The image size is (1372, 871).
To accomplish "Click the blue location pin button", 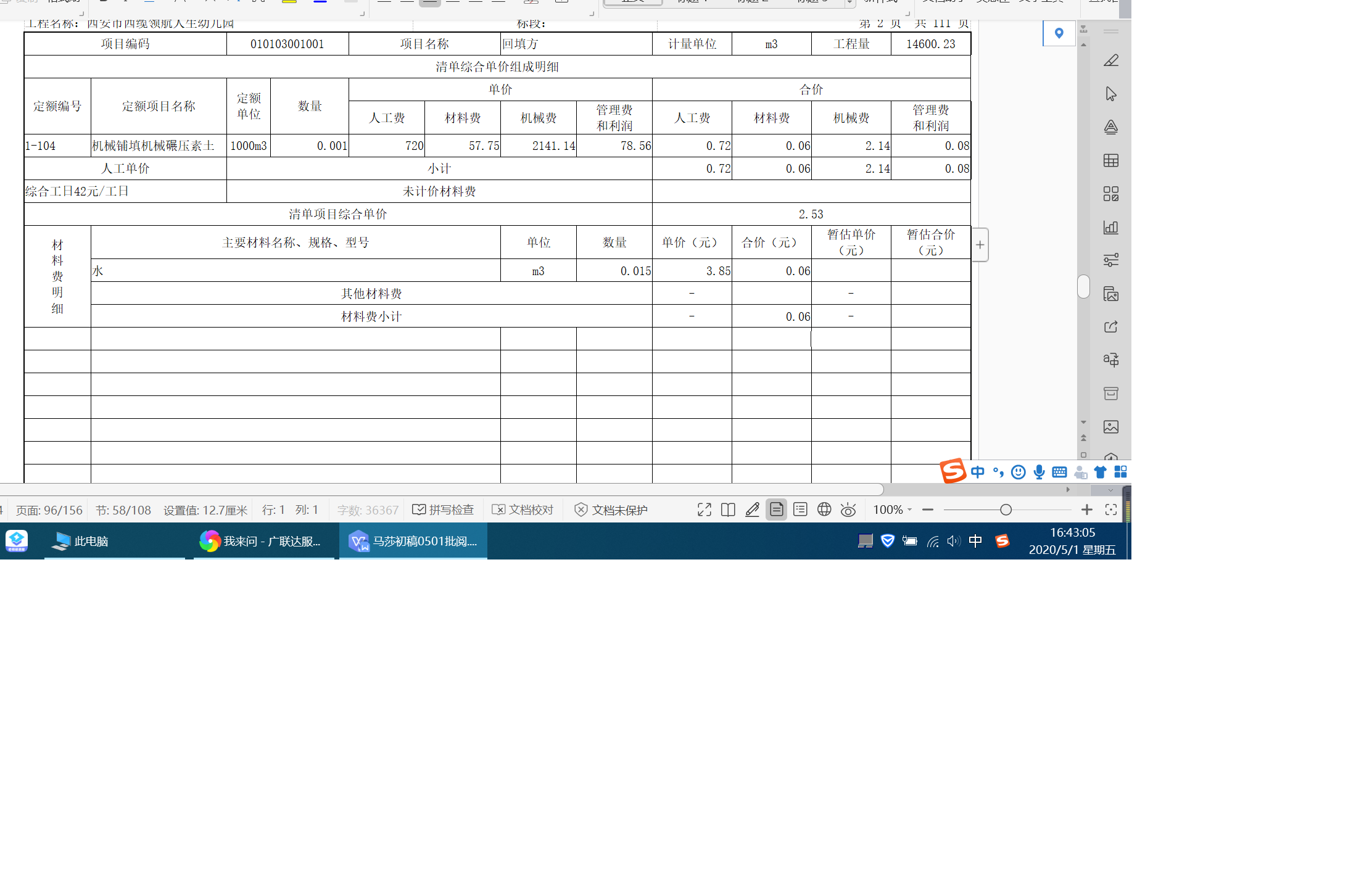I will (x=1059, y=33).
